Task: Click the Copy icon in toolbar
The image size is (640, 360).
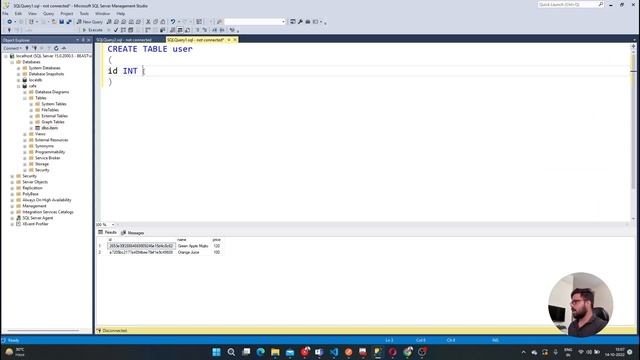Action: coord(156,22)
